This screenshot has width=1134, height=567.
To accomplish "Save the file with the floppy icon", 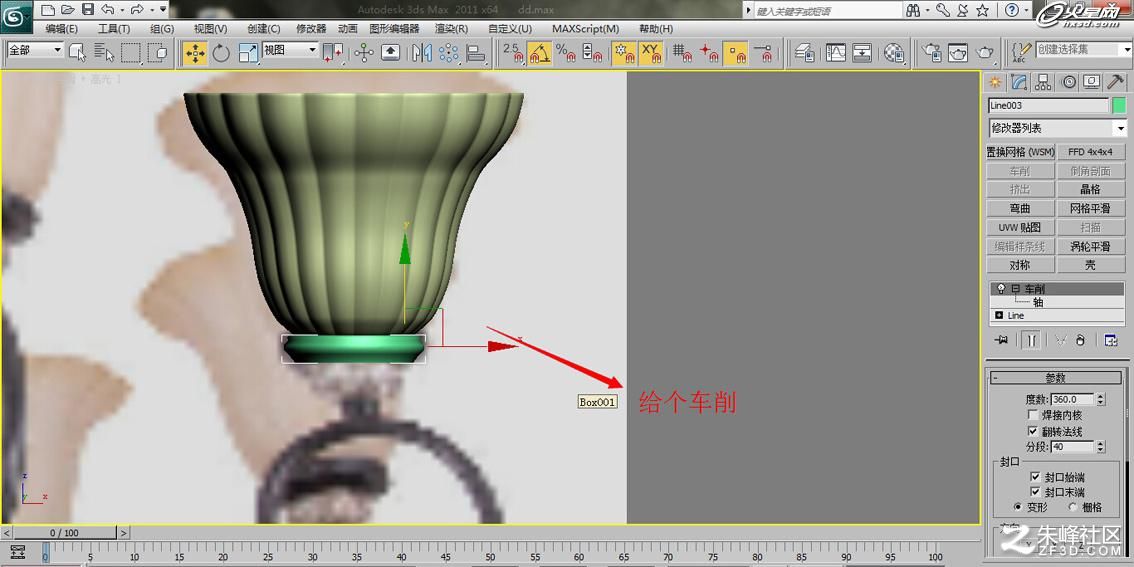I will coord(88,9).
